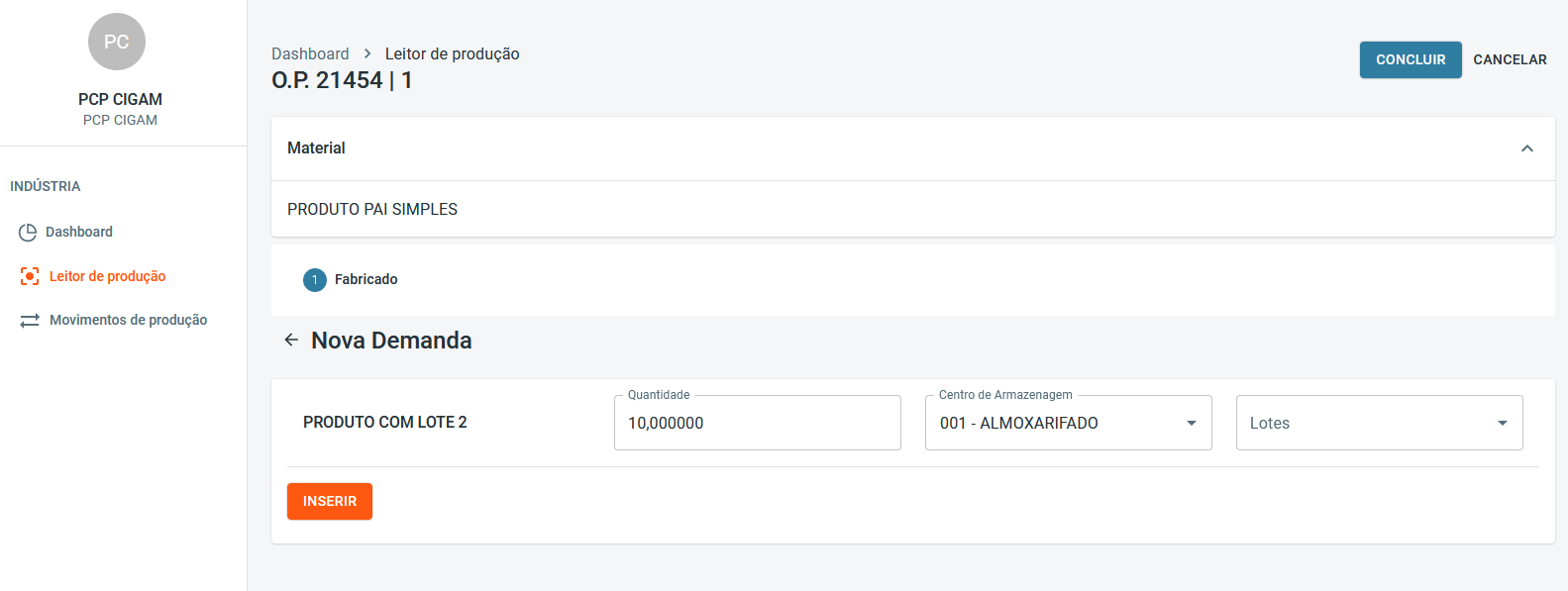Focus the Quantidade input field
Image resolution: width=1568 pixels, height=591 pixels.
point(757,423)
